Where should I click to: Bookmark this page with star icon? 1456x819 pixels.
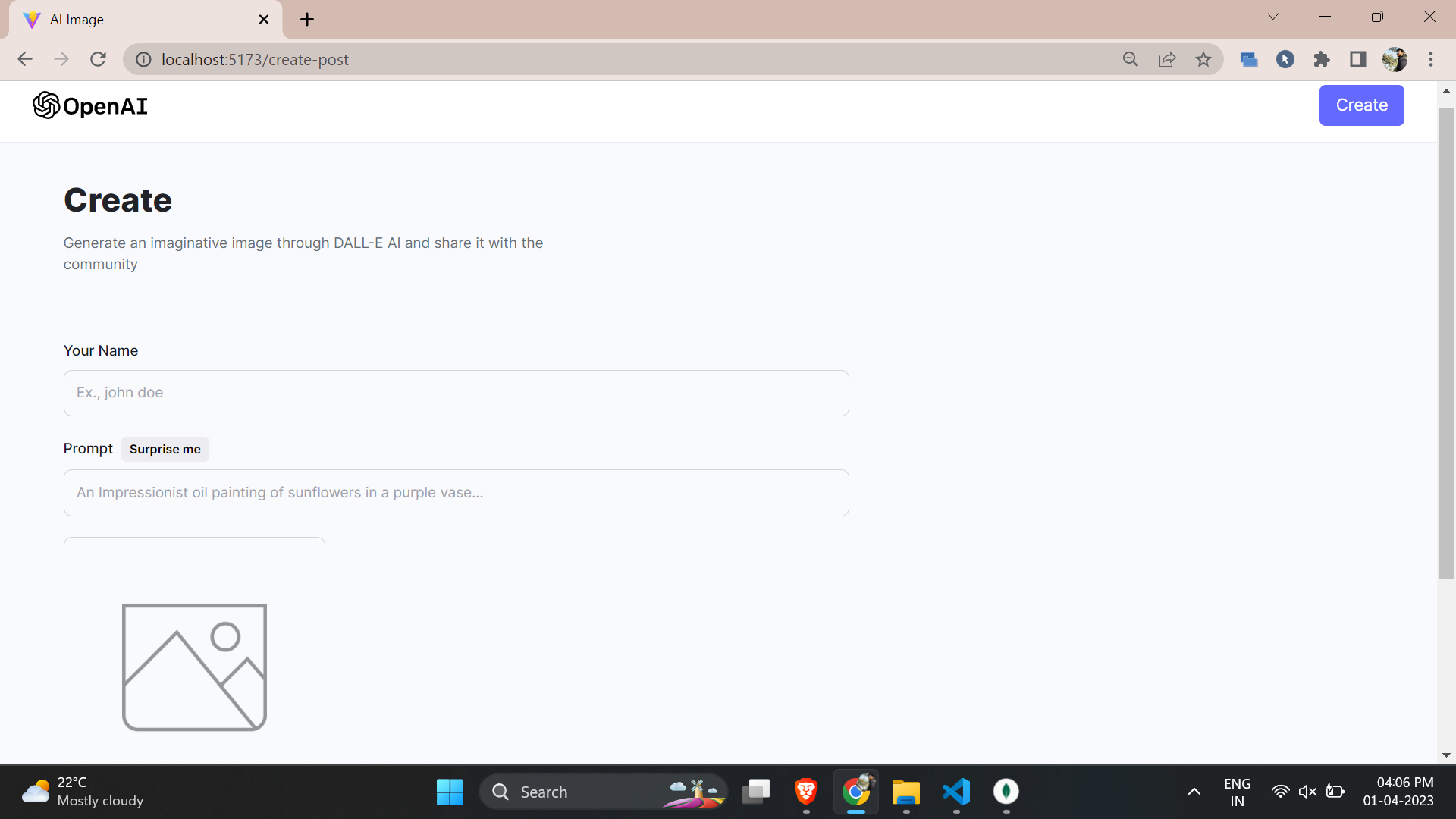[1203, 59]
